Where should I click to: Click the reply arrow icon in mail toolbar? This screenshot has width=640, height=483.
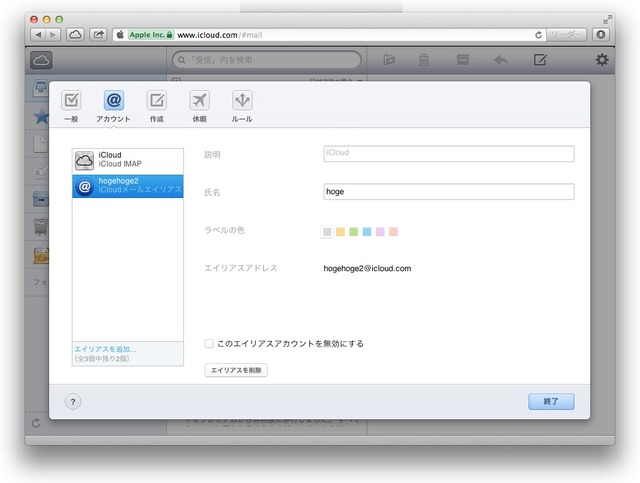tap(501, 60)
